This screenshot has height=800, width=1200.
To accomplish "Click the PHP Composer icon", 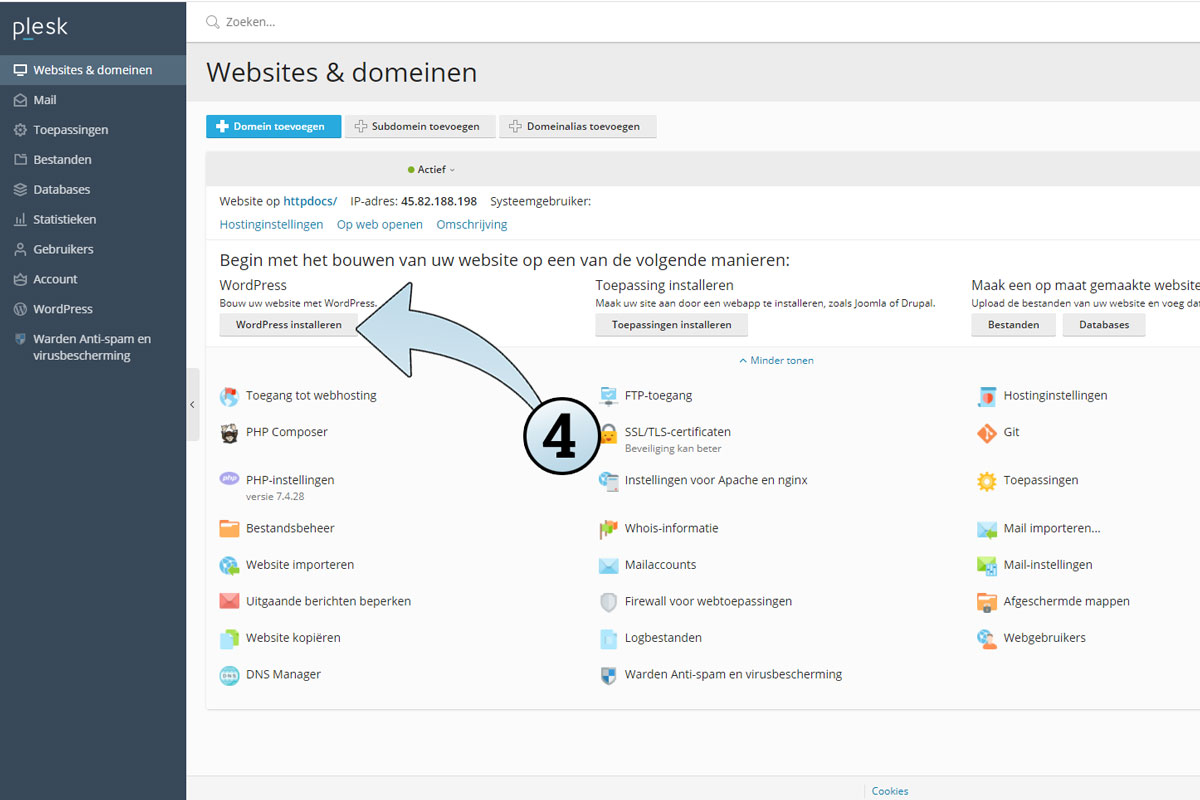I will coord(229,433).
